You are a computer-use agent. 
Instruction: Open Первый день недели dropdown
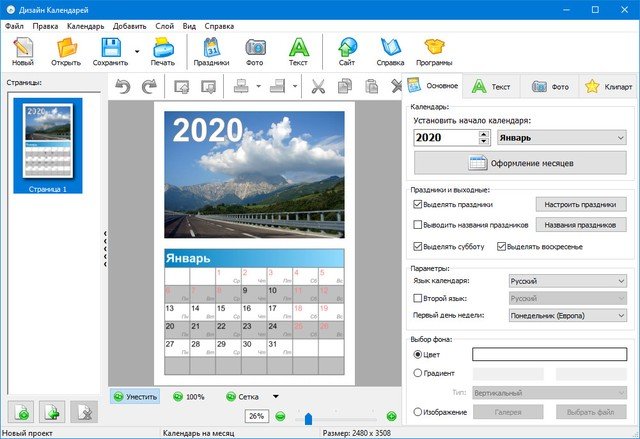567,315
